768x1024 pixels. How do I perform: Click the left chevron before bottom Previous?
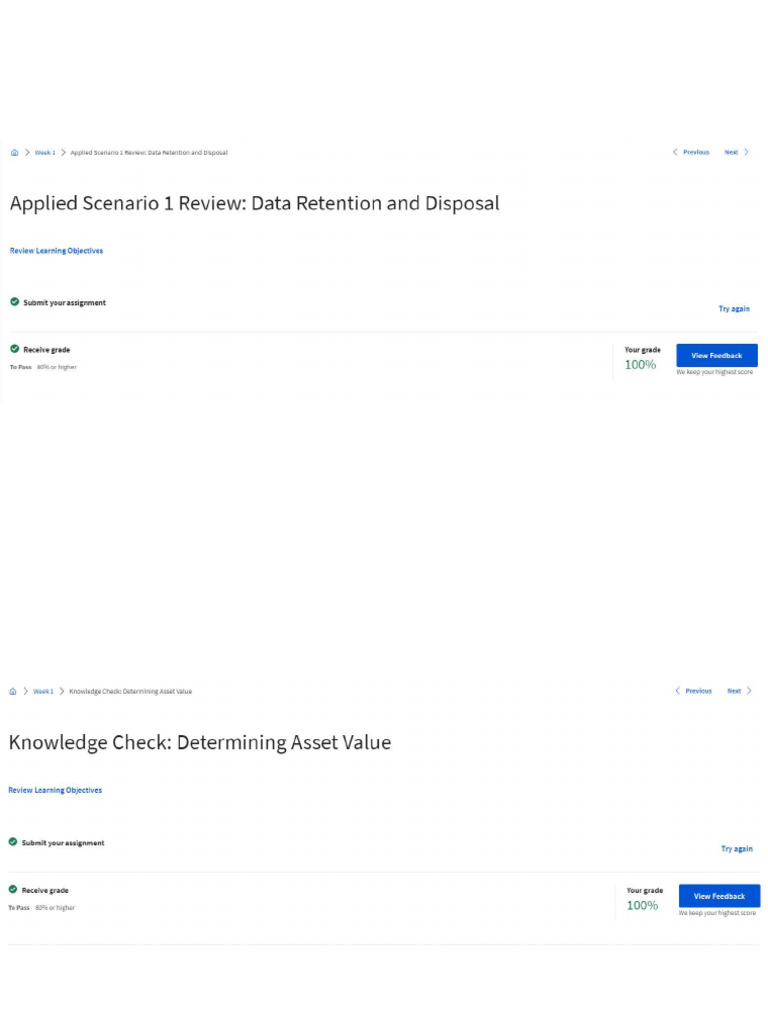pos(678,691)
